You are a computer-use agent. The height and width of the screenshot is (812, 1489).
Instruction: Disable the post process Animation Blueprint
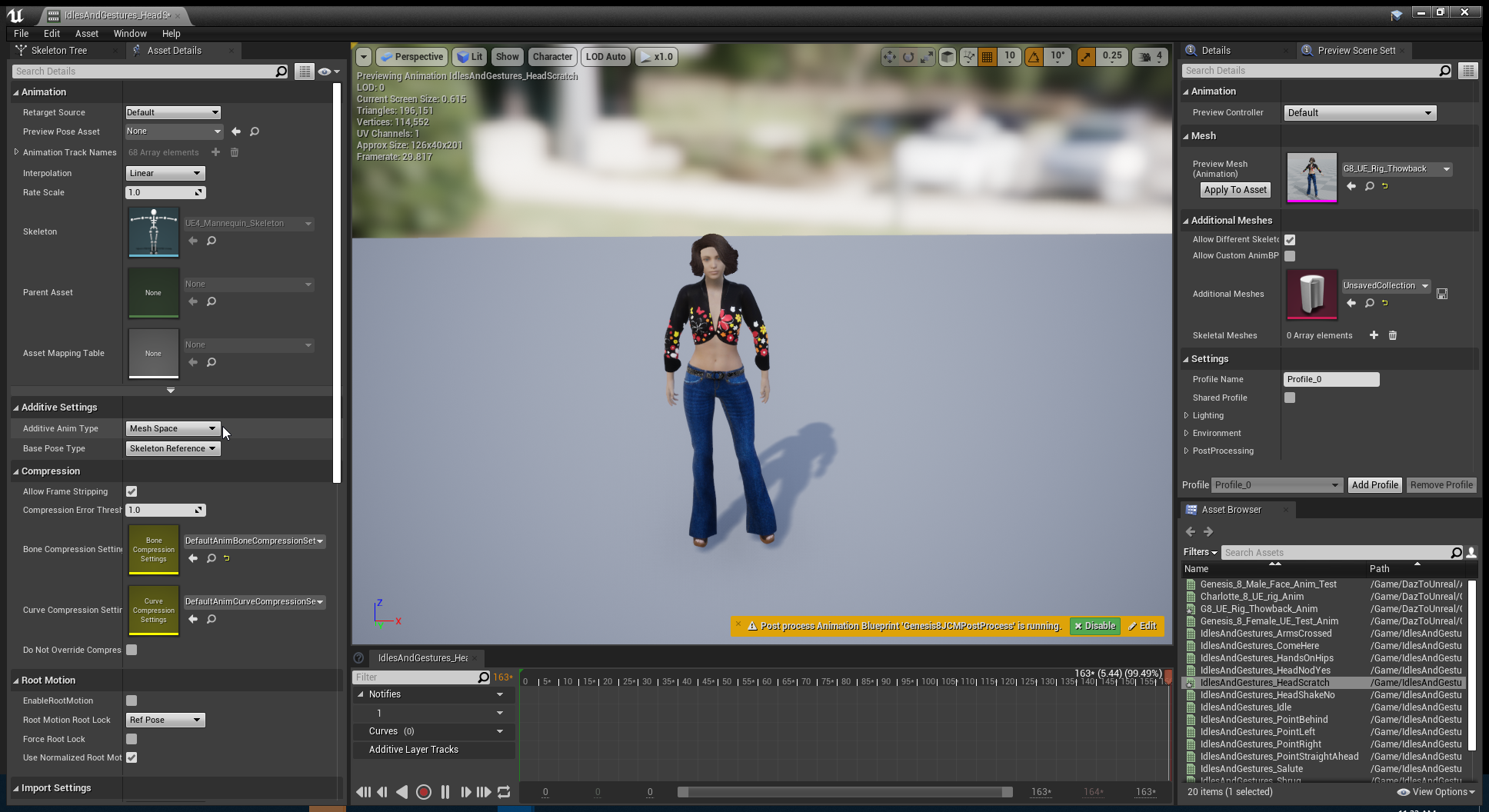click(x=1095, y=626)
